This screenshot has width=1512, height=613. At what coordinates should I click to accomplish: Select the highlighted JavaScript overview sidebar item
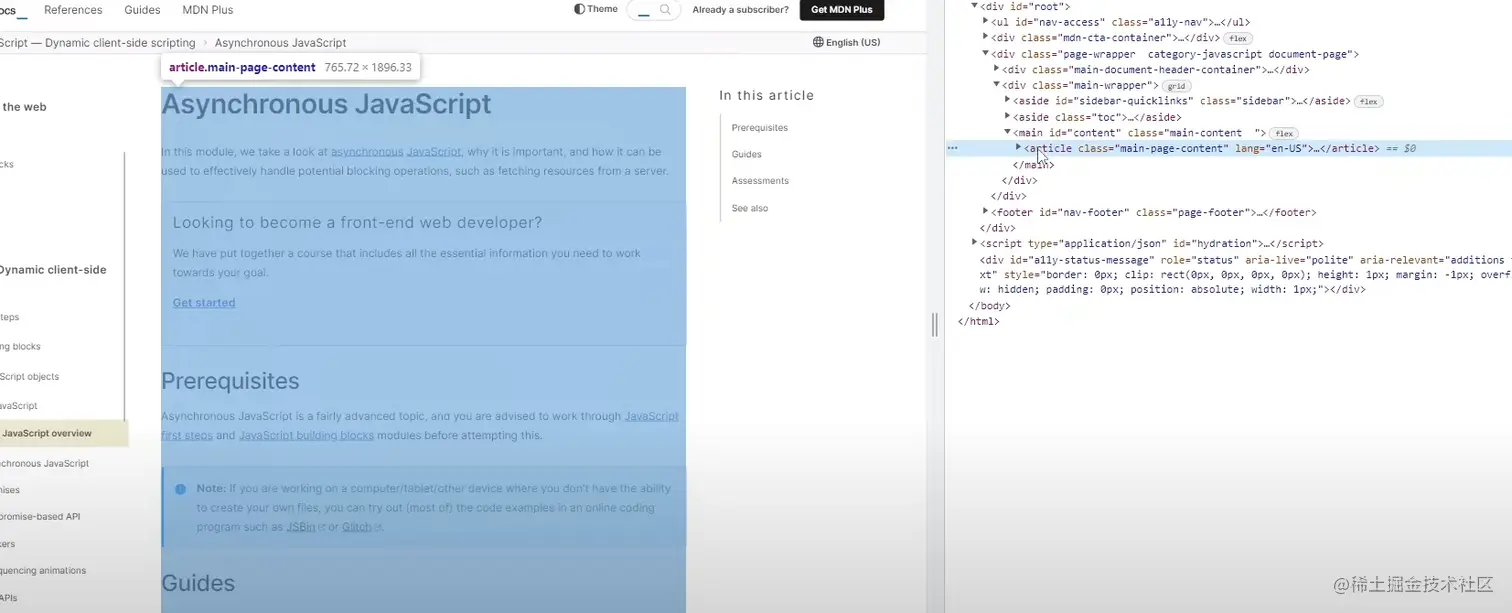pyautogui.click(x=64, y=434)
